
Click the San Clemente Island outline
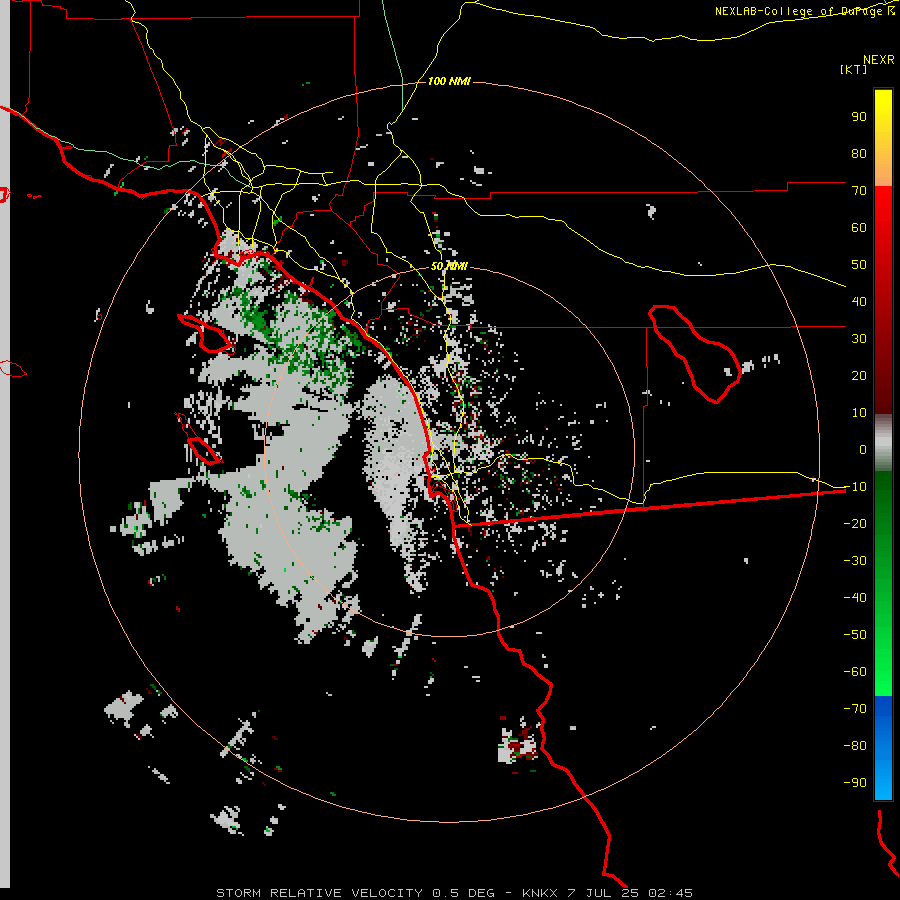198,439
